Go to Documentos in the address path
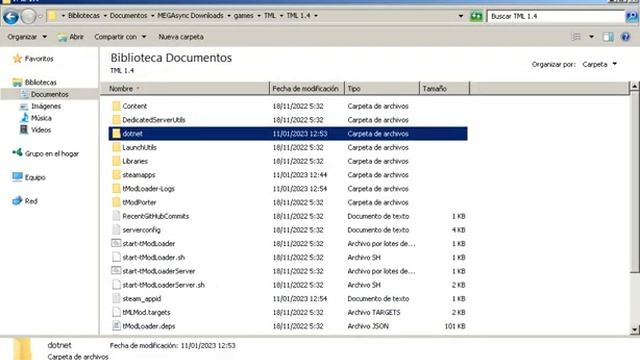Image resolution: width=640 pixels, height=360 pixels. coord(128,16)
